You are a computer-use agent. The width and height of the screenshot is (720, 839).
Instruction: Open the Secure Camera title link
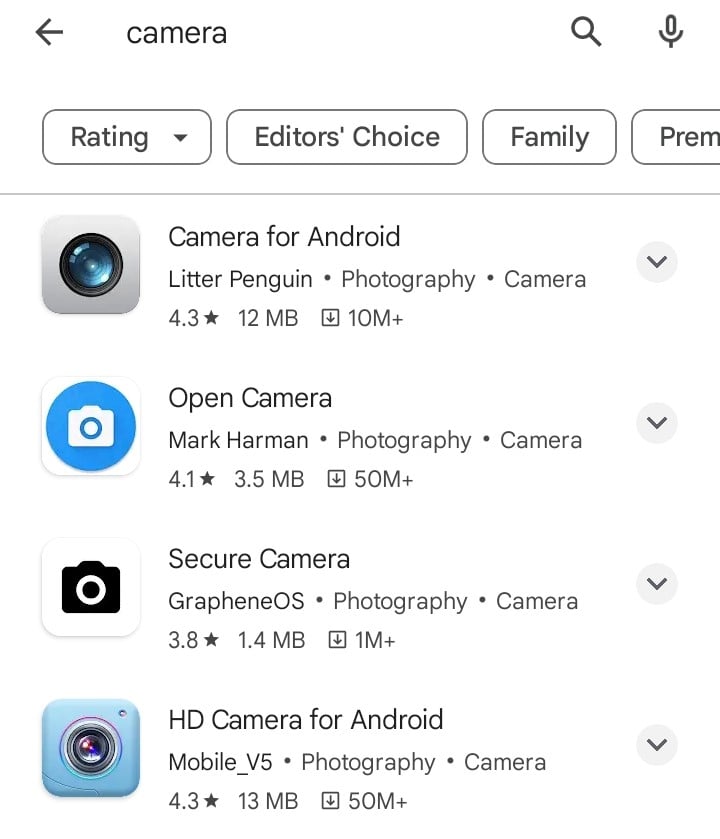pyautogui.click(x=259, y=559)
